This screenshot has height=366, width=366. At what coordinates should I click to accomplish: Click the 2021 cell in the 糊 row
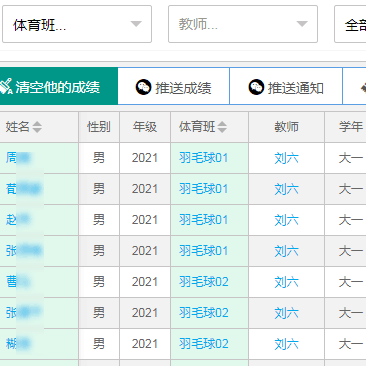[x=145, y=344]
